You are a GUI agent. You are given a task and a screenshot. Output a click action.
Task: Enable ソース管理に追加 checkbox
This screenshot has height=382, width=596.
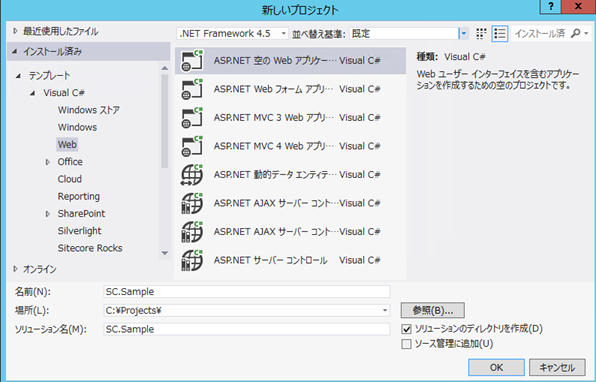[x=406, y=344]
